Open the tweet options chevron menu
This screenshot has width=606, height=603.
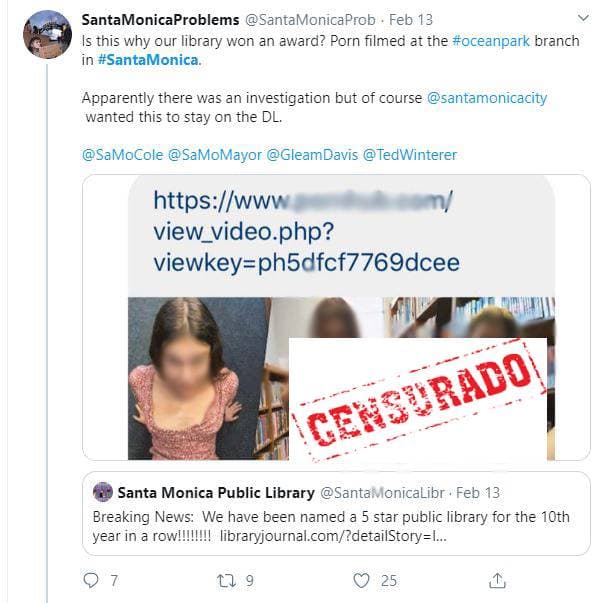(583, 18)
